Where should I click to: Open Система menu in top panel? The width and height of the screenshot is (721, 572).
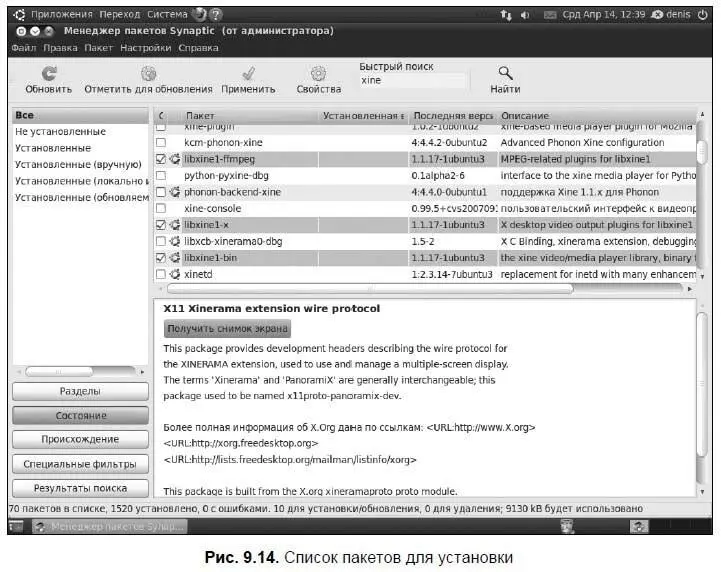point(167,15)
